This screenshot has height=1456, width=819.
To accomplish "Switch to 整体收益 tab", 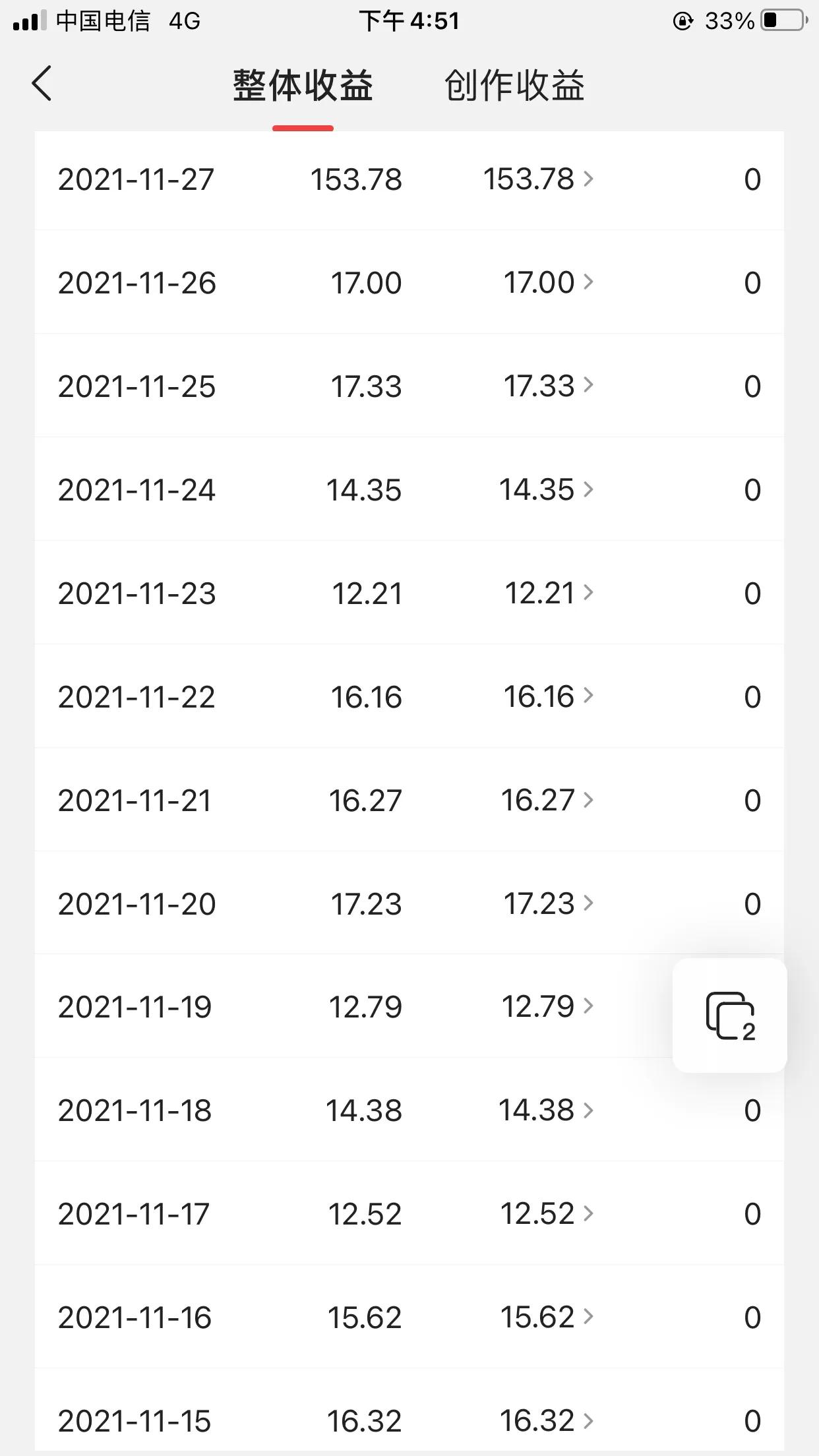I will click(303, 86).
